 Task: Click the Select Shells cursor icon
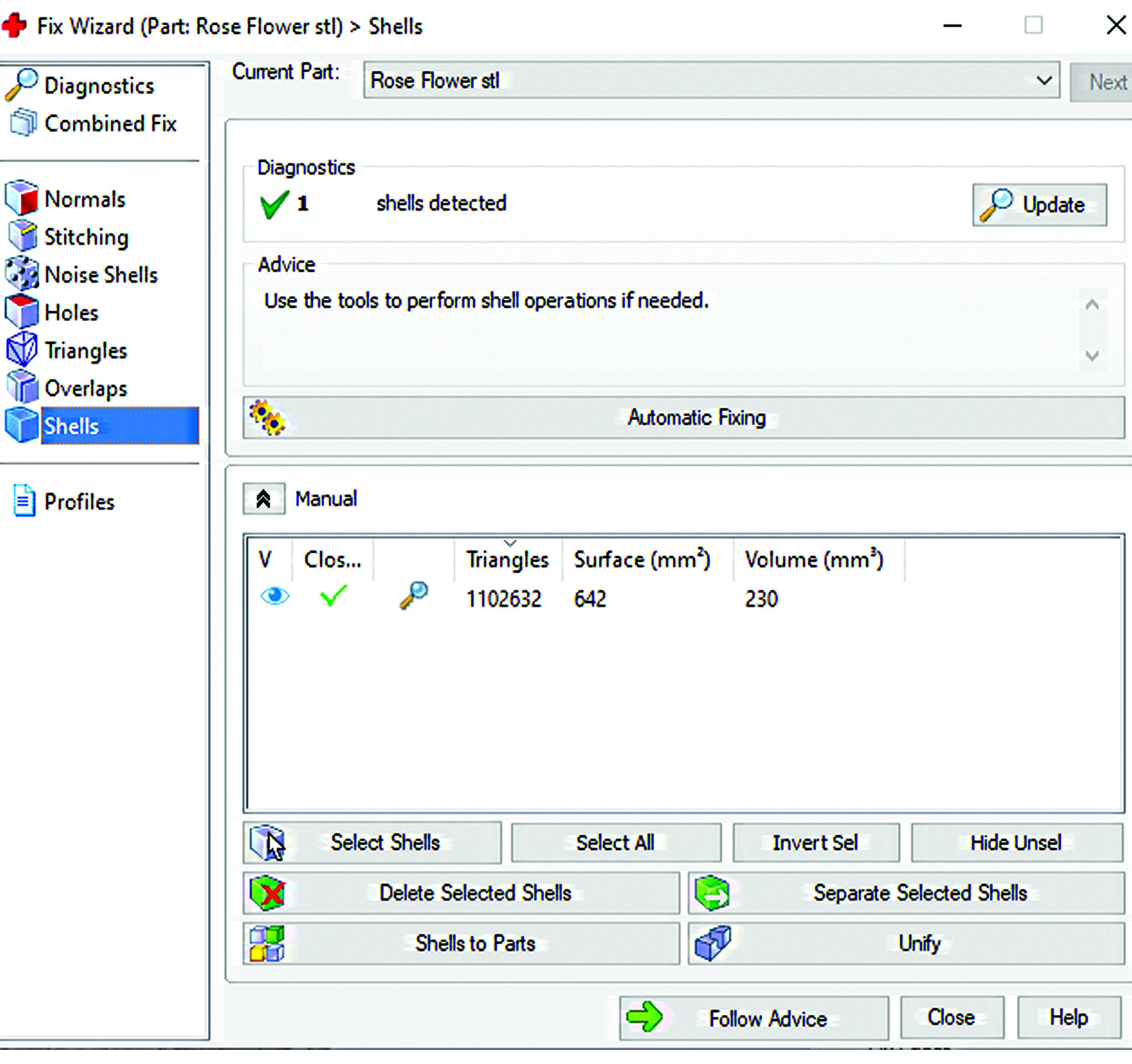(267, 842)
